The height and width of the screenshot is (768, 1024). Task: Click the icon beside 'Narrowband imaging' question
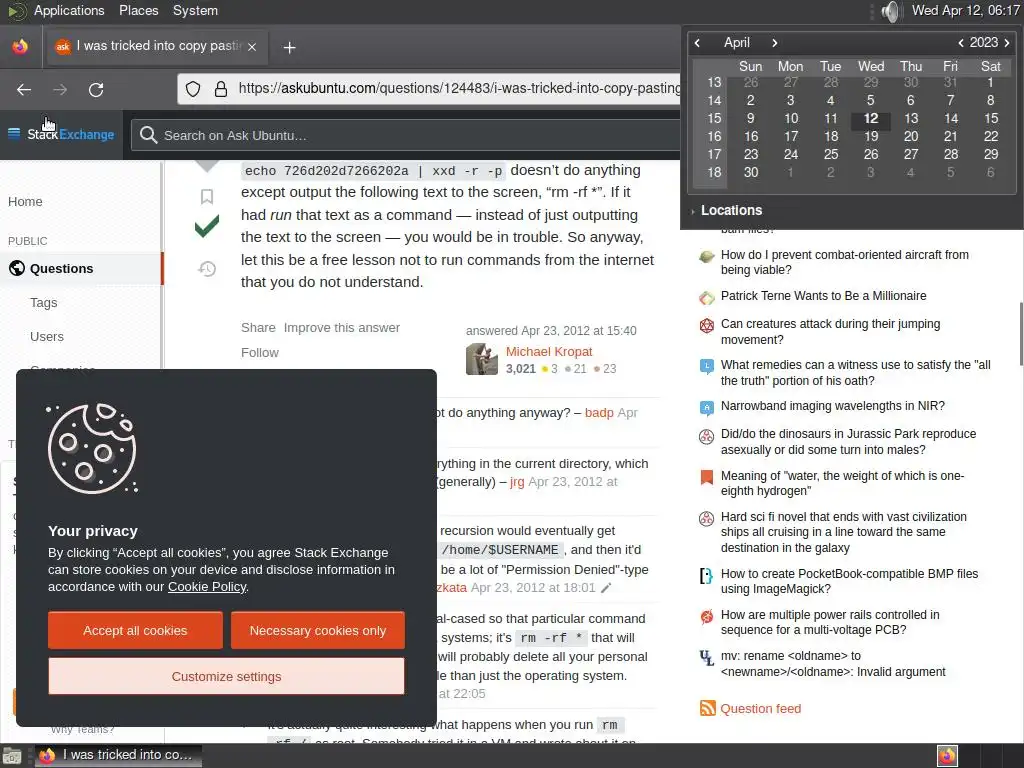pos(707,408)
